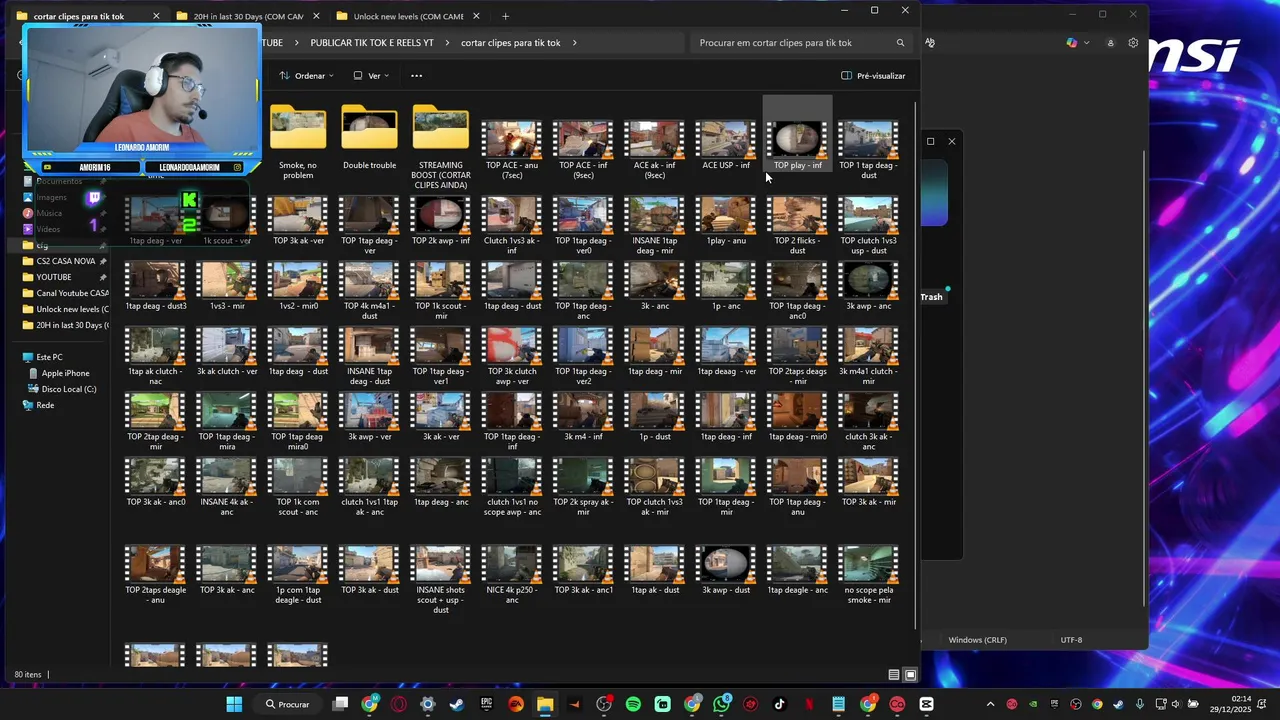Open the Double trouble folder

(369, 138)
